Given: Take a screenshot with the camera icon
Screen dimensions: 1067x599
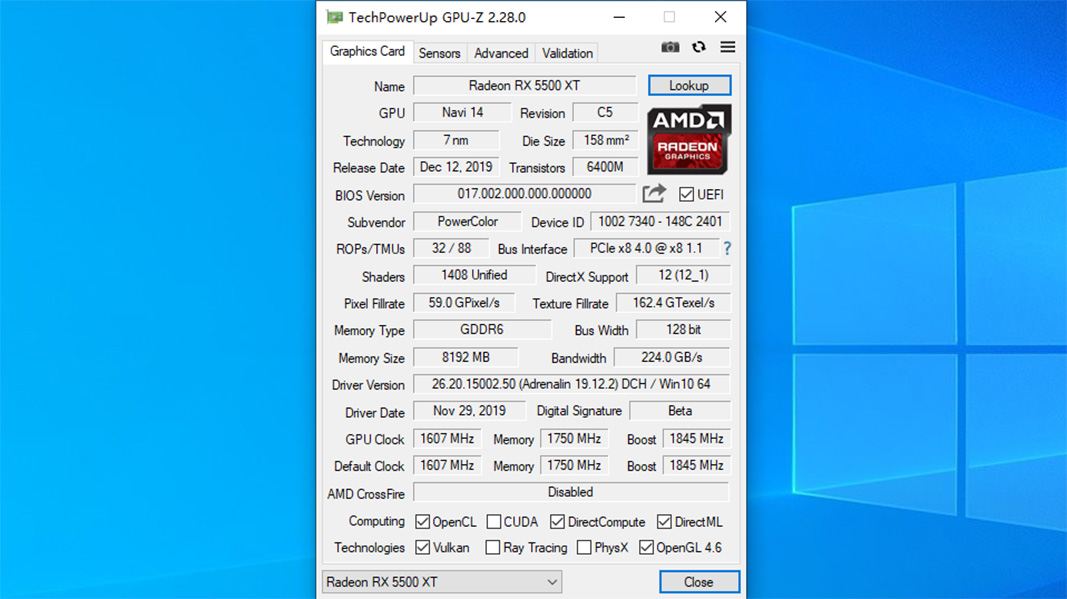Looking at the screenshot, I should 670,47.
